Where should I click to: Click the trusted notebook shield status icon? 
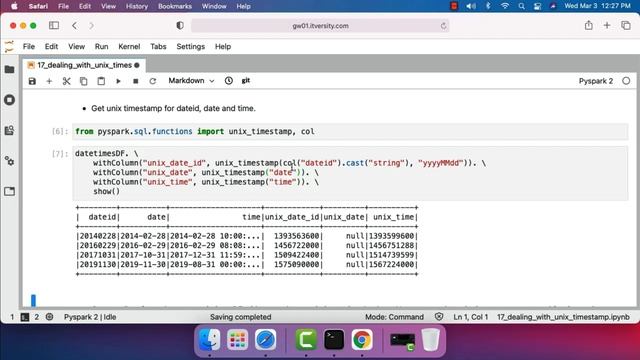tap(439, 317)
